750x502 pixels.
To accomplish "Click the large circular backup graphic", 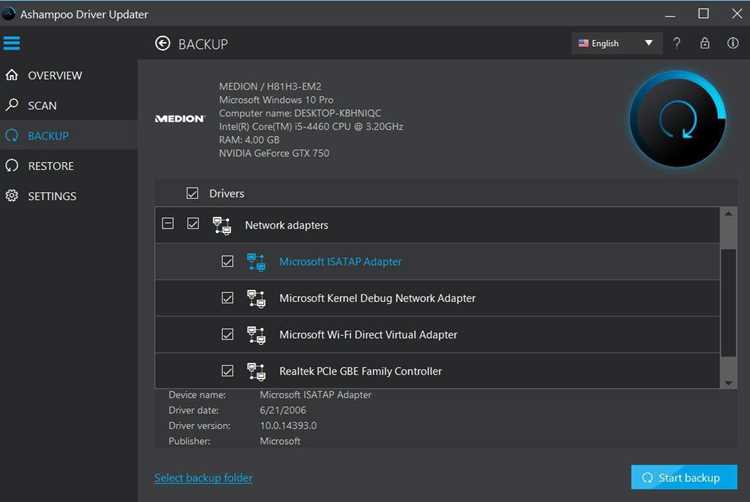I will 678,120.
